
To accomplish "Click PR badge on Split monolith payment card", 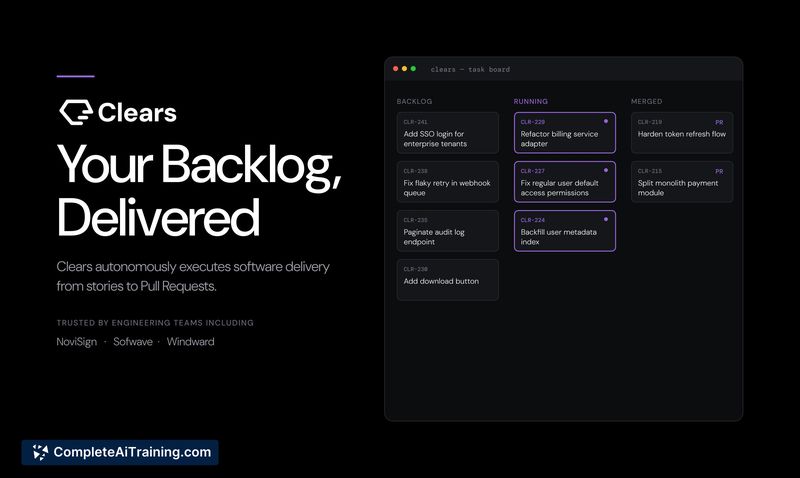I will (x=719, y=171).
